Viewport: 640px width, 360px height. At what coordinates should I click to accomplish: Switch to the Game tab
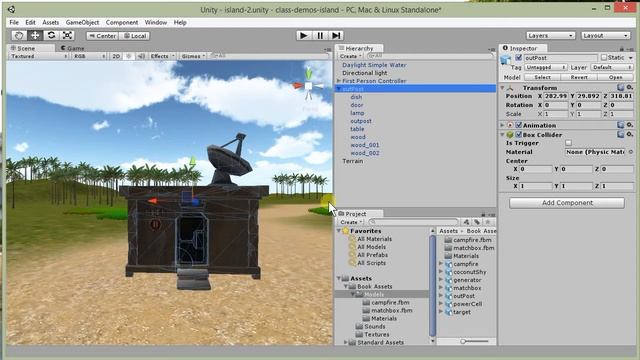tap(73, 48)
